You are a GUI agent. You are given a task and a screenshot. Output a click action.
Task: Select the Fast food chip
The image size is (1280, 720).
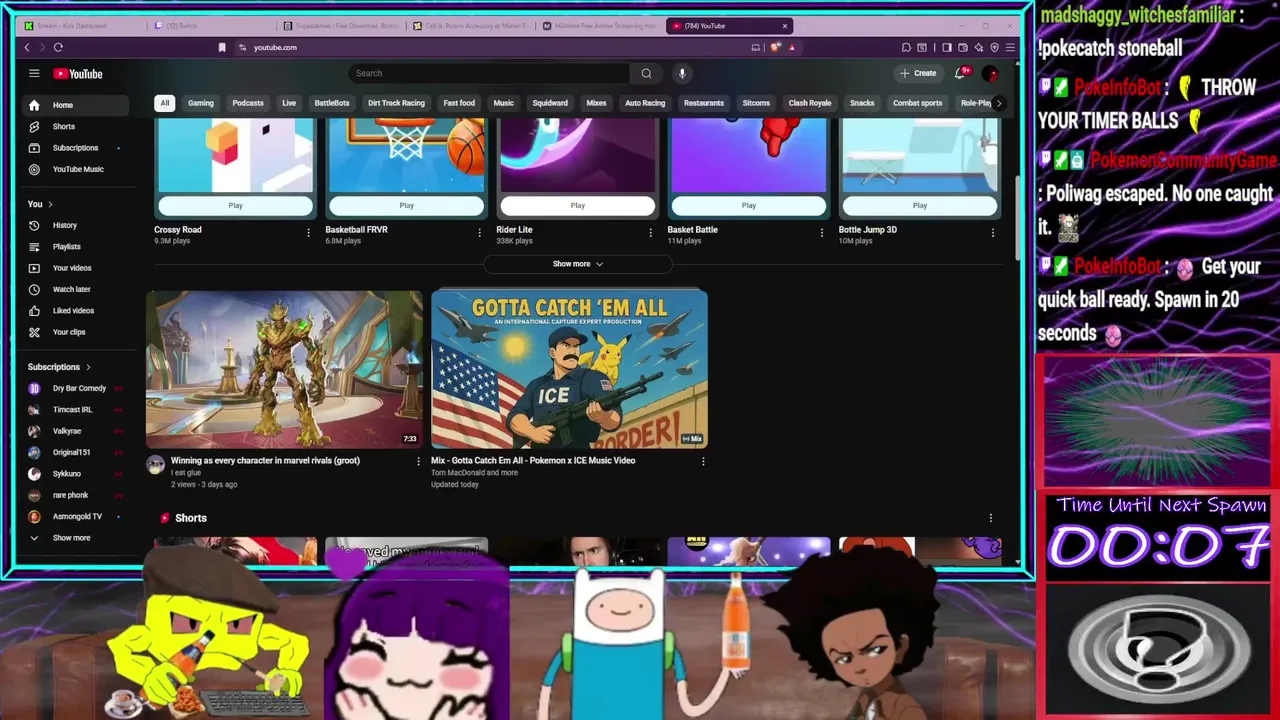pos(459,103)
